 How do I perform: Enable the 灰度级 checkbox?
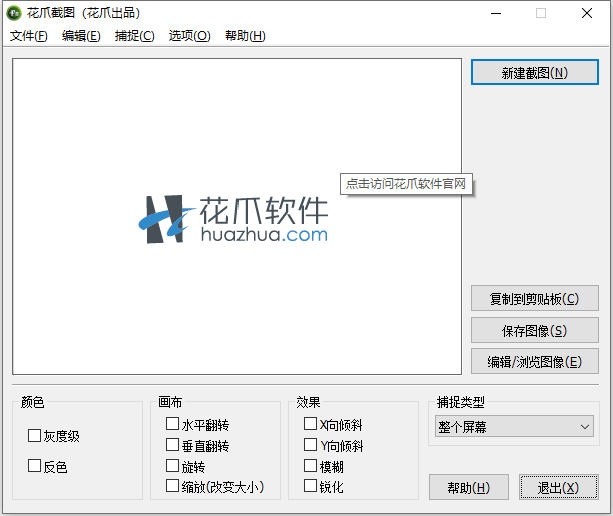[x=34, y=435]
